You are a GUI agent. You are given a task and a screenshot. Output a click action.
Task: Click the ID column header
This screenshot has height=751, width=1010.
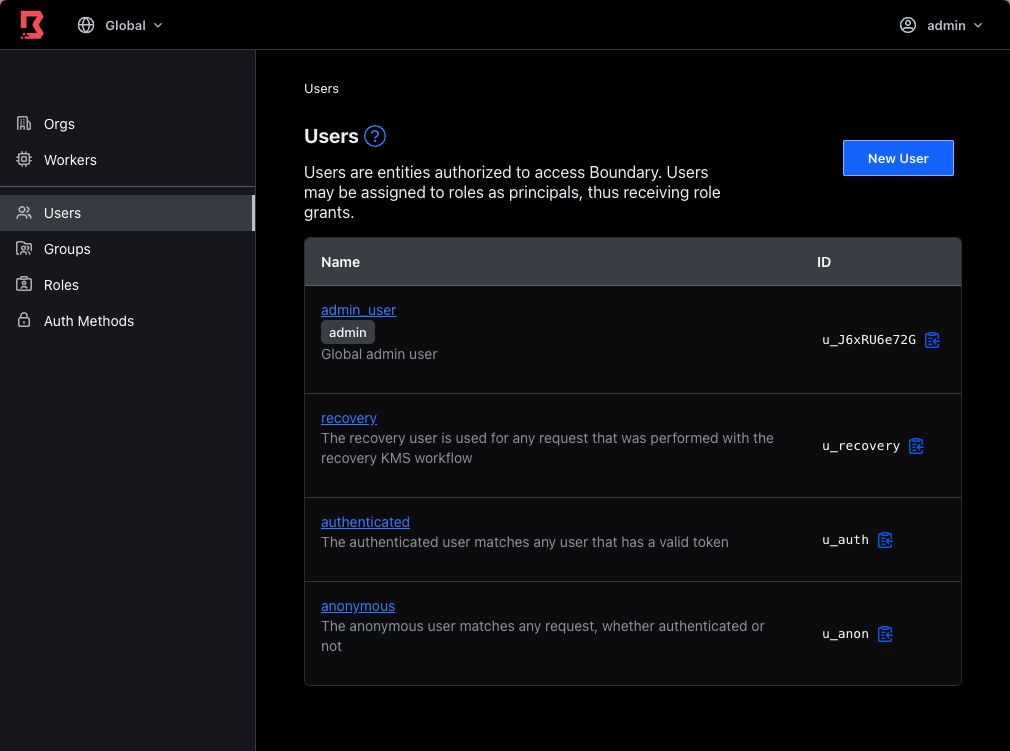coord(824,262)
